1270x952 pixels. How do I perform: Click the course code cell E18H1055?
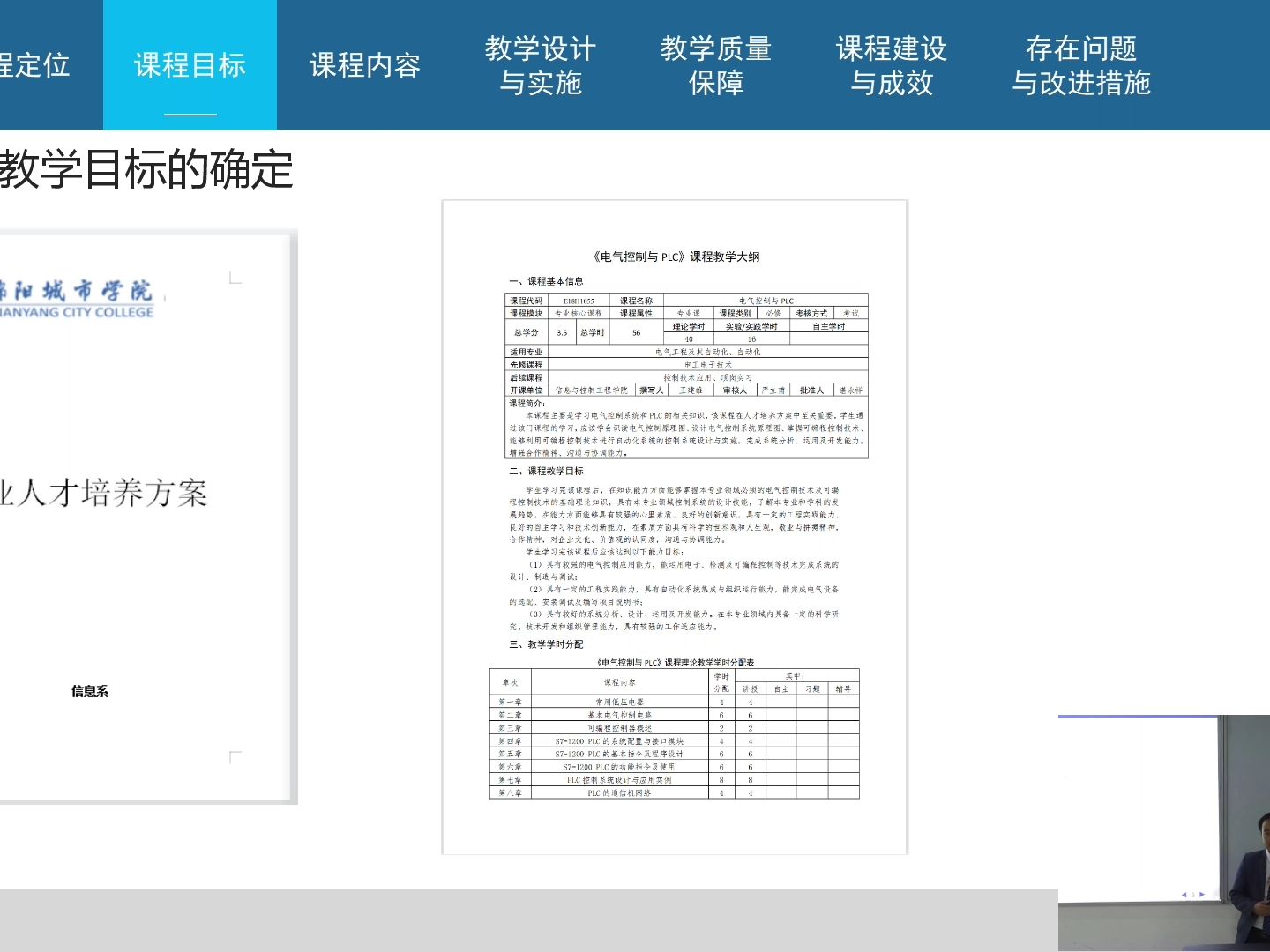click(579, 301)
